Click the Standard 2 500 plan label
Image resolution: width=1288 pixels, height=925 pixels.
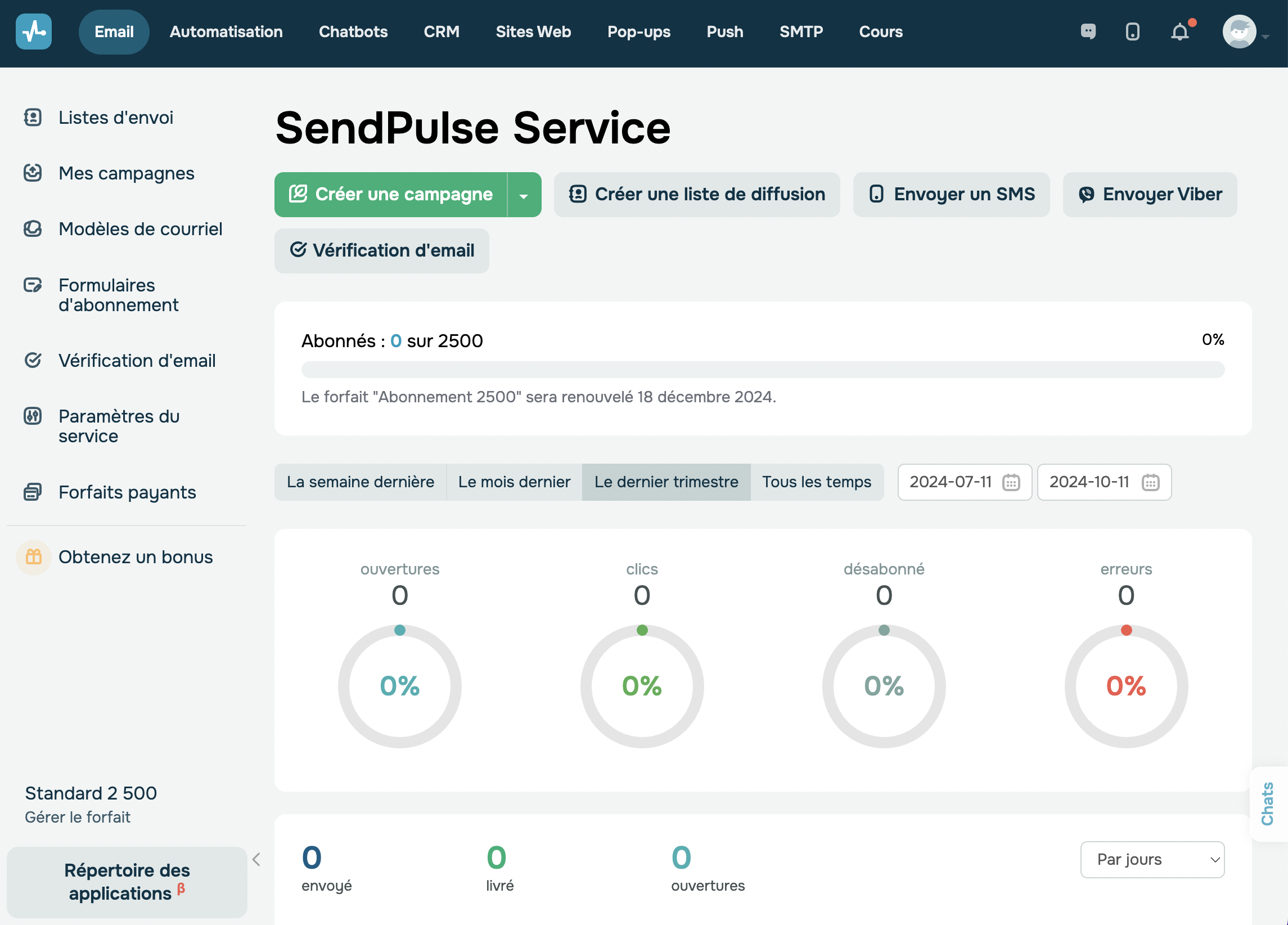(x=91, y=793)
